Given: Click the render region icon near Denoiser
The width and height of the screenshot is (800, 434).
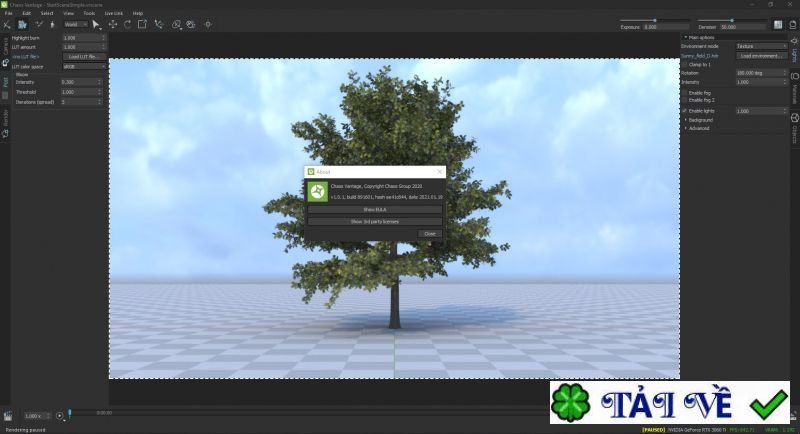Looking at the screenshot, I should (778, 24).
